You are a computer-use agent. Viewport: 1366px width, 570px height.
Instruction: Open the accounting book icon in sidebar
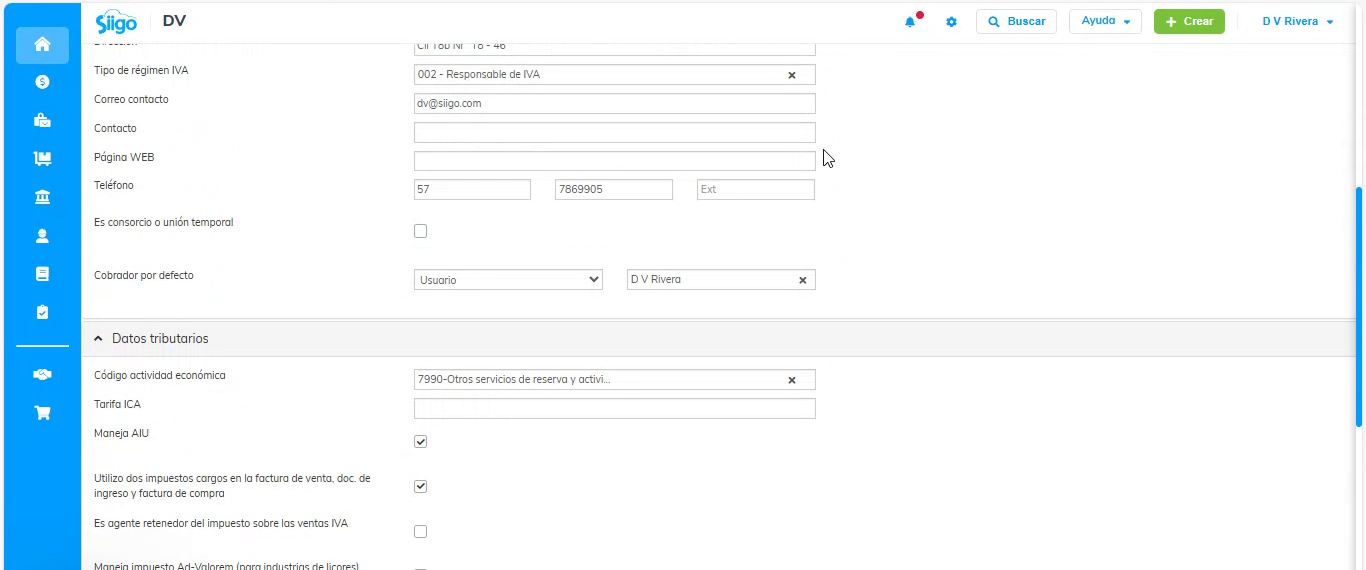(42, 274)
